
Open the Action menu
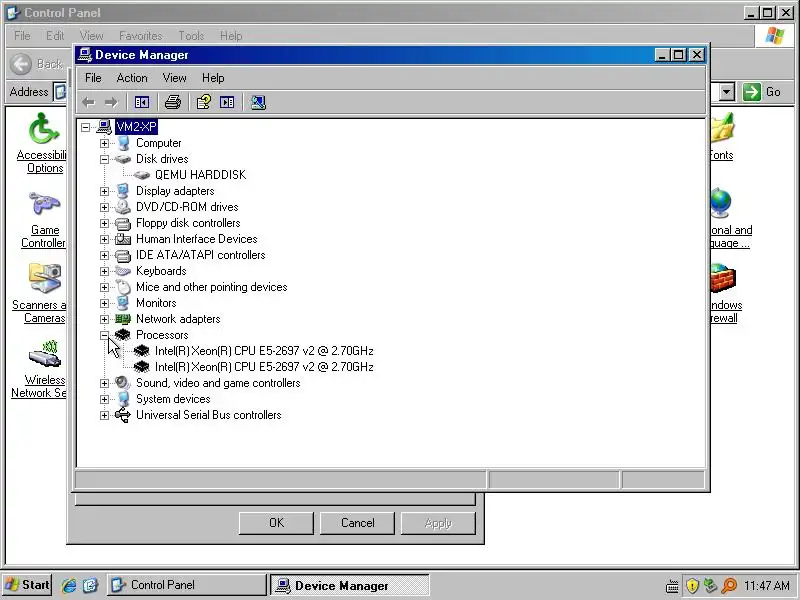pyautogui.click(x=132, y=78)
